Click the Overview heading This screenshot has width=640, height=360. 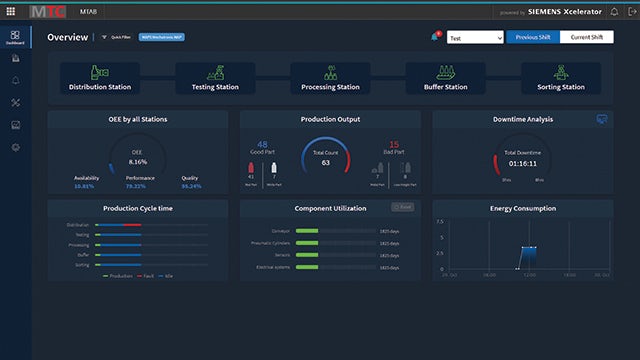pos(68,37)
